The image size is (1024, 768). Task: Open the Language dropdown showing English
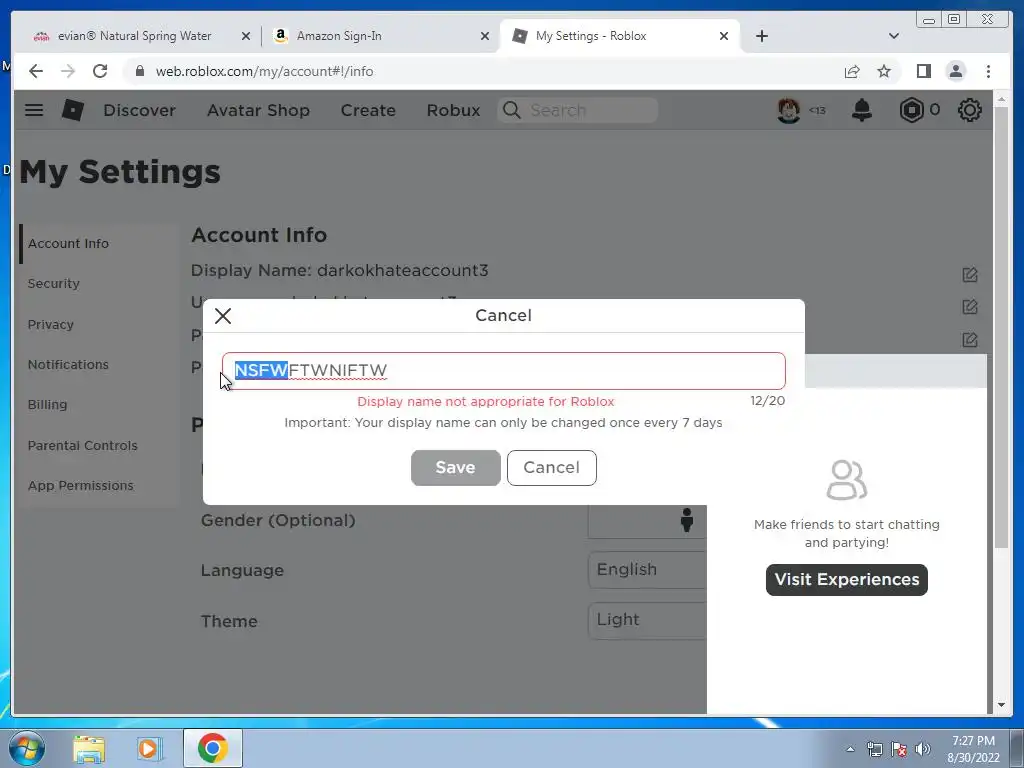click(647, 569)
